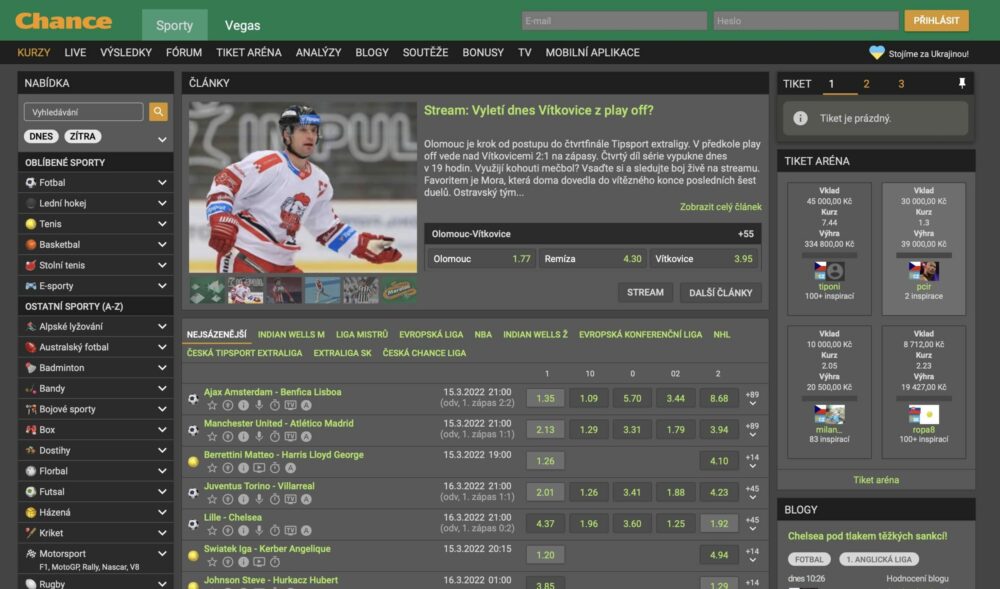1000x589 pixels.
Task: Click stream video icon in Swiatek Iga row
Action: (x=259, y=562)
